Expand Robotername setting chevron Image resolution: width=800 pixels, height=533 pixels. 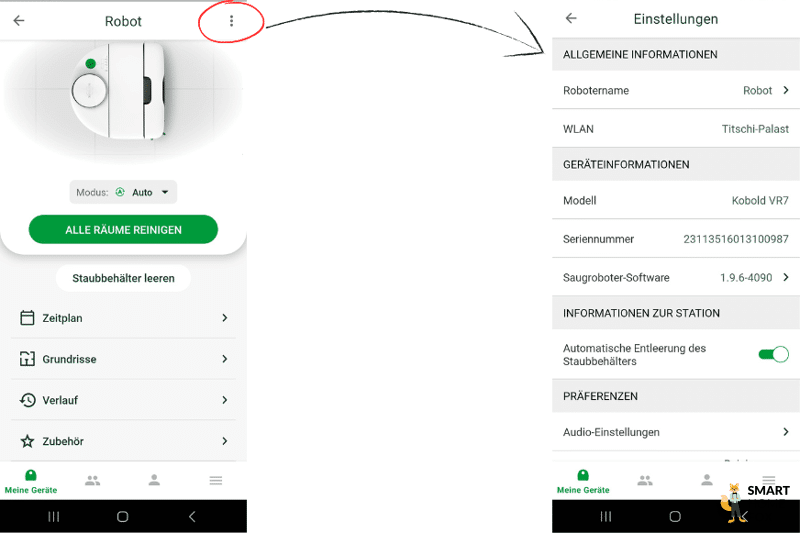786,90
